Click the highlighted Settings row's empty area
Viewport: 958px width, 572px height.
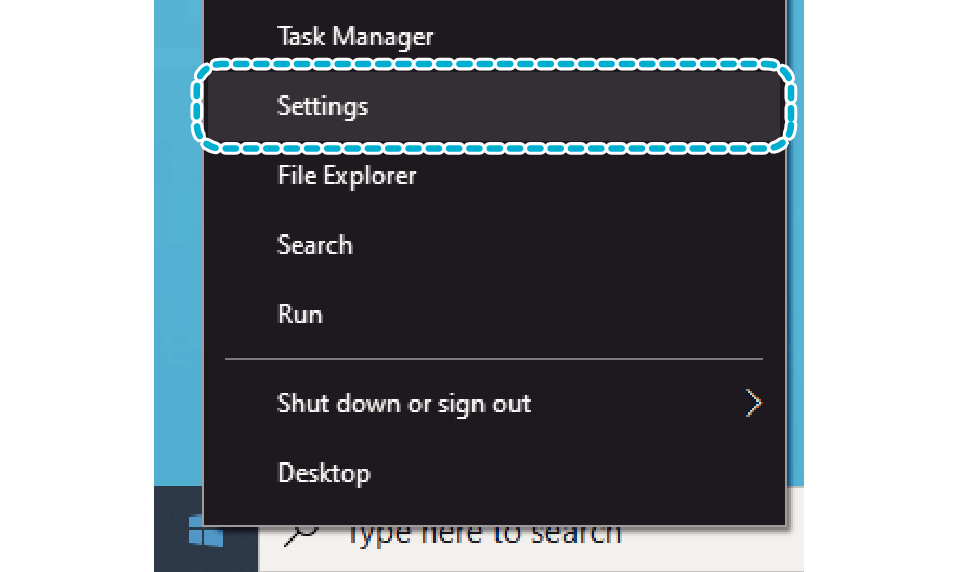coord(574,106)
